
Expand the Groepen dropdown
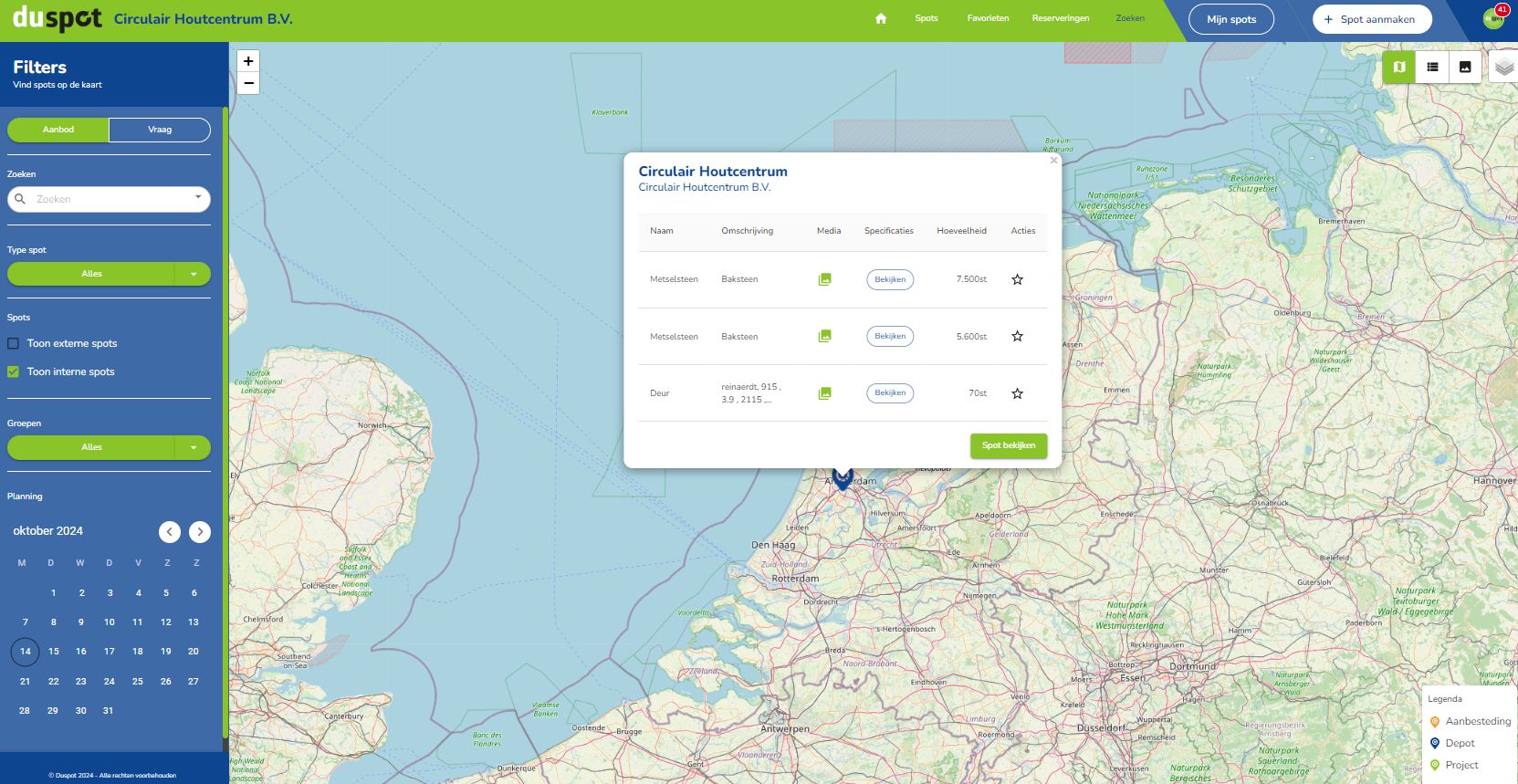pyautogui.click(x=193, y=447)
